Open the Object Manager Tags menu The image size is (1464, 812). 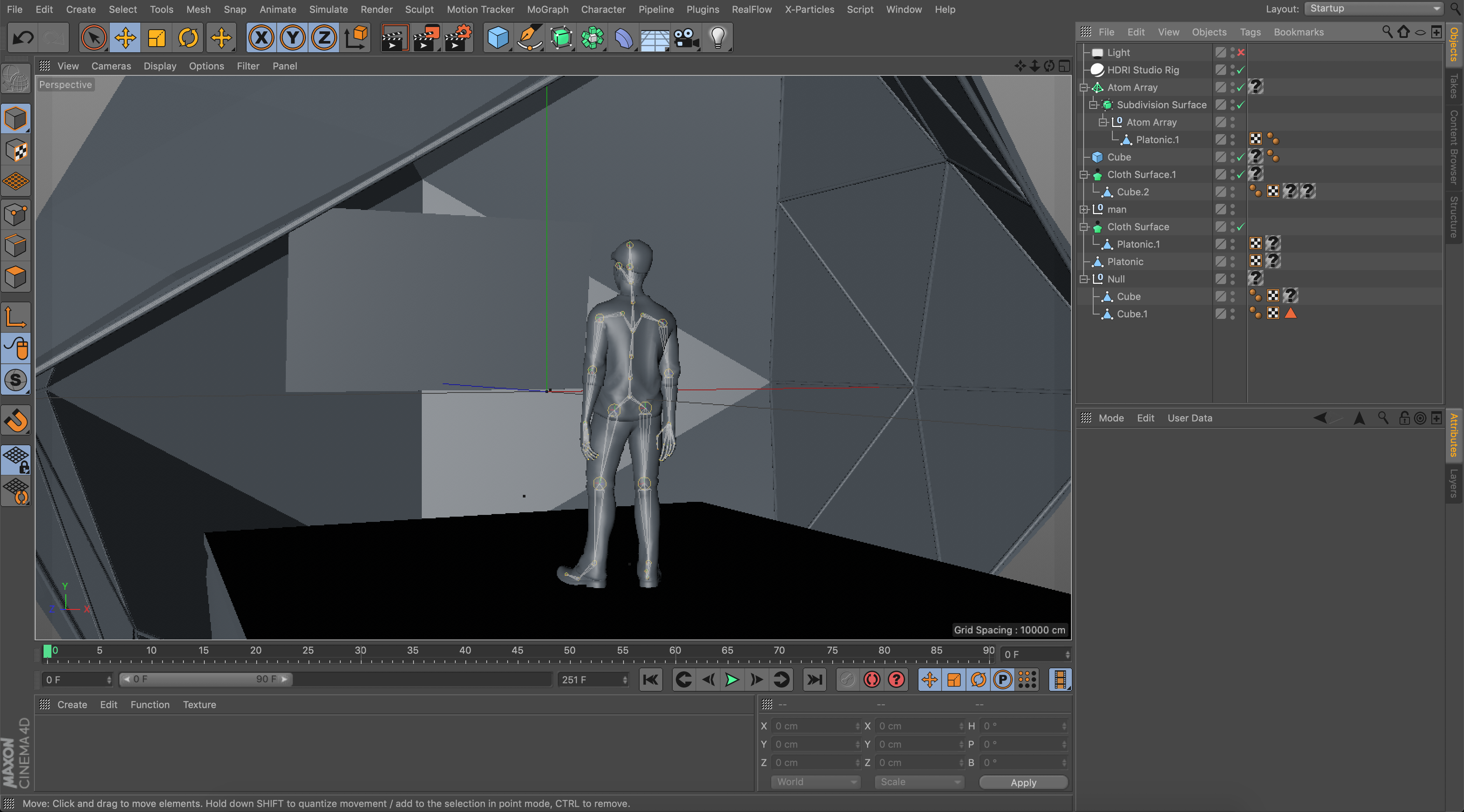pyautogui.click(x=1250, y=32)
